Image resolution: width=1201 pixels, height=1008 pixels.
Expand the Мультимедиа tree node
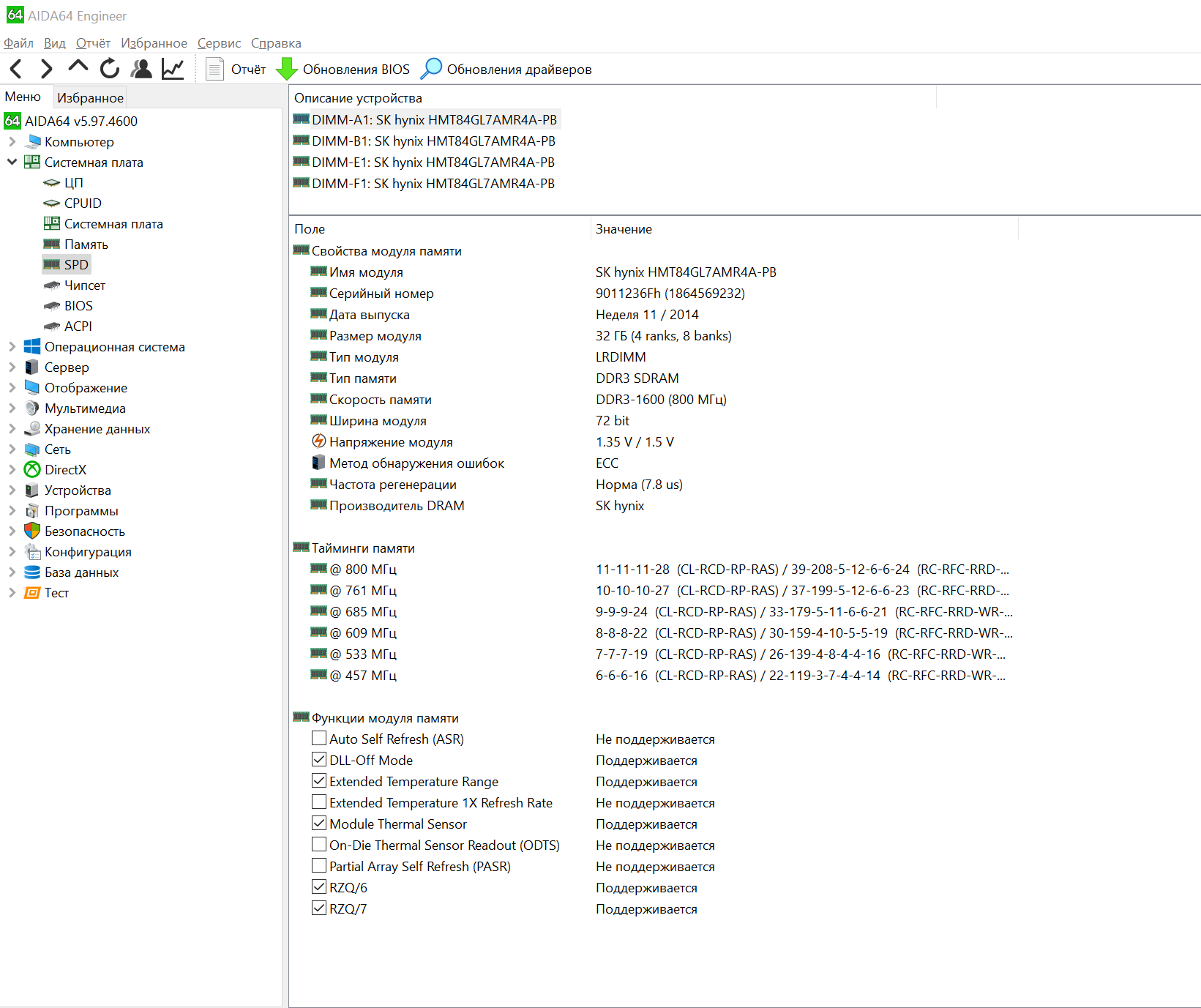(12, 408)
